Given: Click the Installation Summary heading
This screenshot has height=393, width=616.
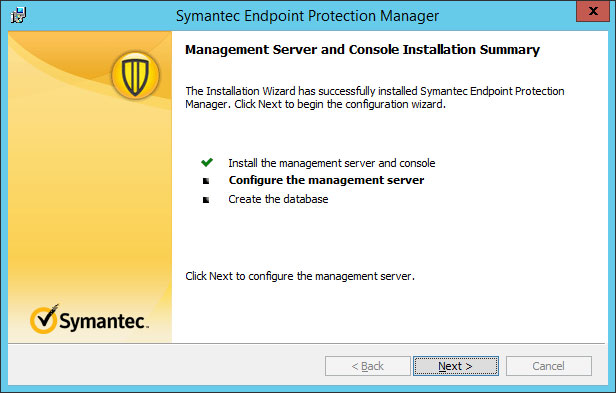Looking at the screenshot, I should coord(362,50).
